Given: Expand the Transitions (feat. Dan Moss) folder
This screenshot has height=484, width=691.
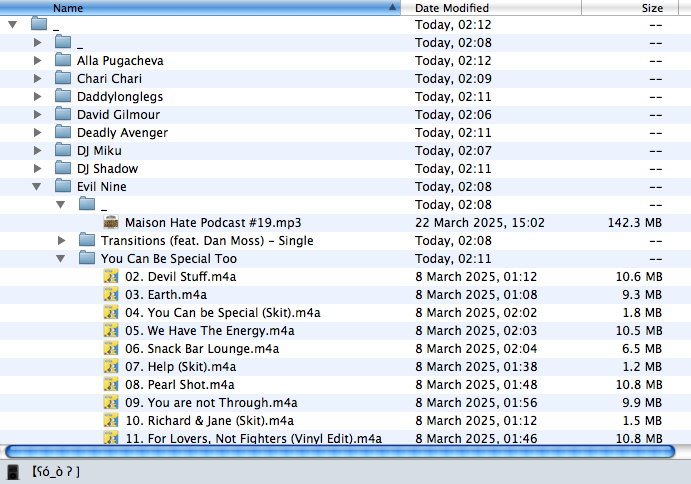Looking at the screenshot, I should 61,241.
